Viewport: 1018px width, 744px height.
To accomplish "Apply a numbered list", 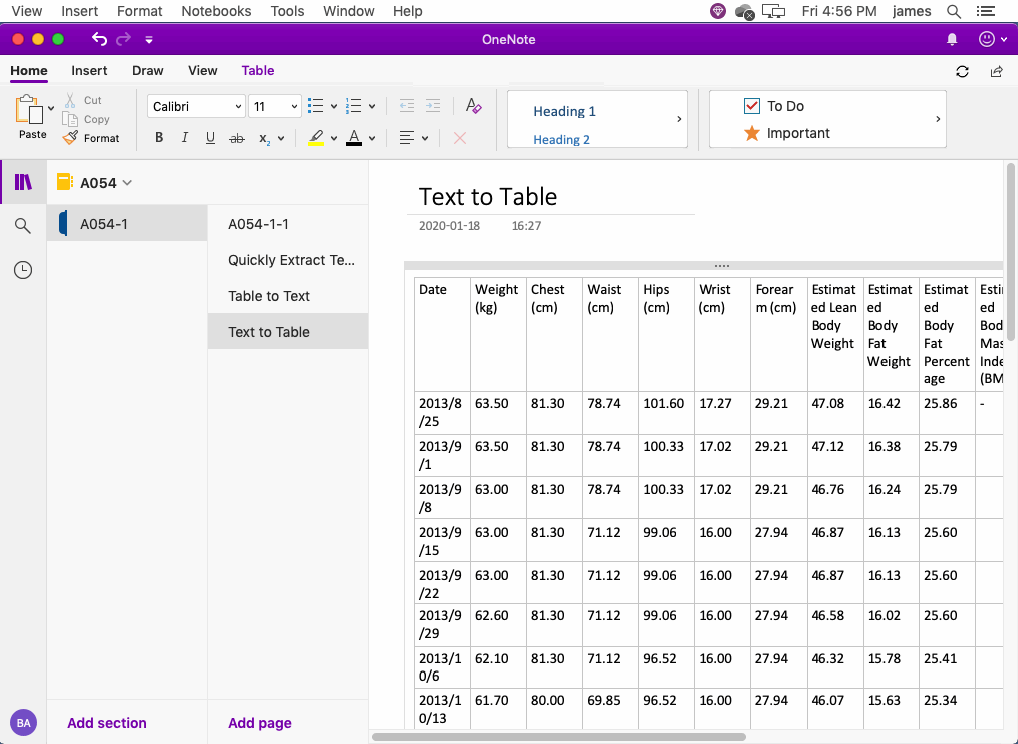I will 353,106.
